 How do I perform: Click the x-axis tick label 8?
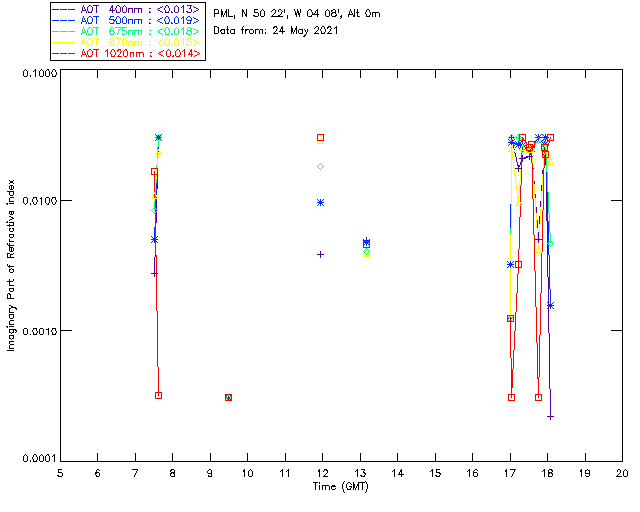click(x=173, y=473)
